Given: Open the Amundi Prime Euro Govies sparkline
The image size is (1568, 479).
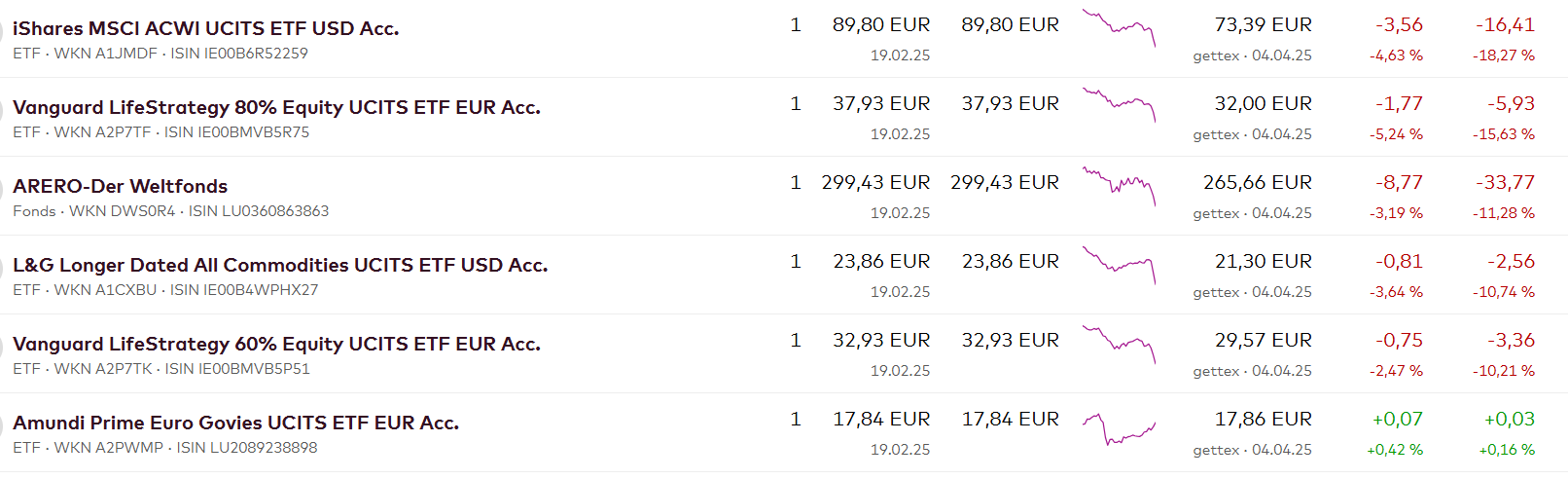Looking at the screenshot, I should tap(1119, 428).
